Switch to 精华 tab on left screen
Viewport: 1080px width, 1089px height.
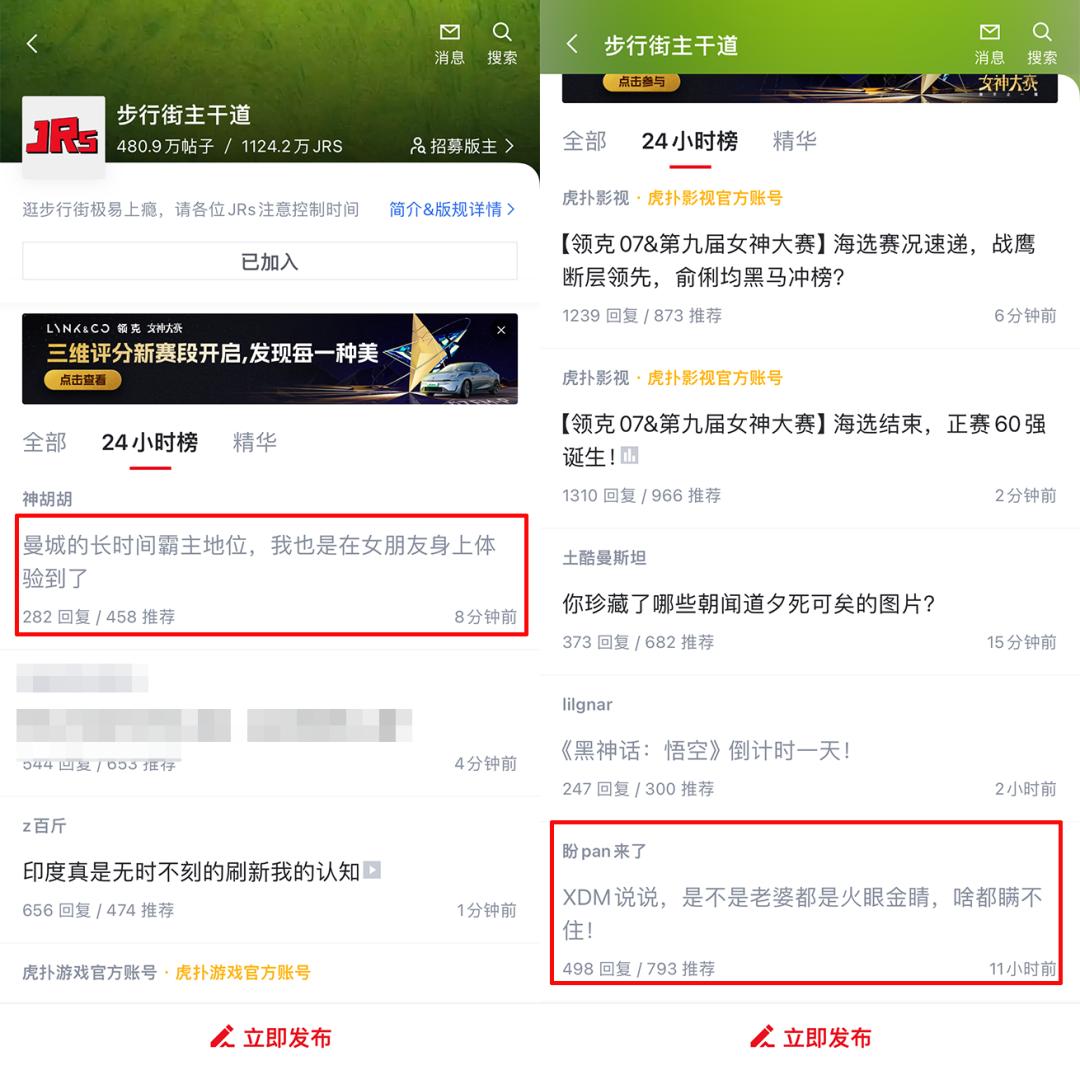click(x=254, y=442)
